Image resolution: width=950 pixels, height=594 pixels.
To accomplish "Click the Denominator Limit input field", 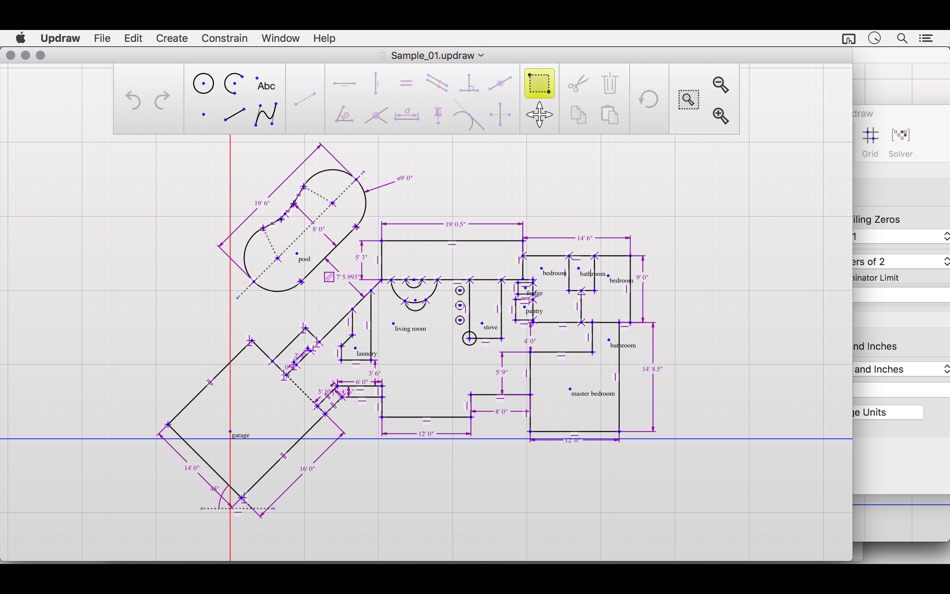I will [901, 295].
